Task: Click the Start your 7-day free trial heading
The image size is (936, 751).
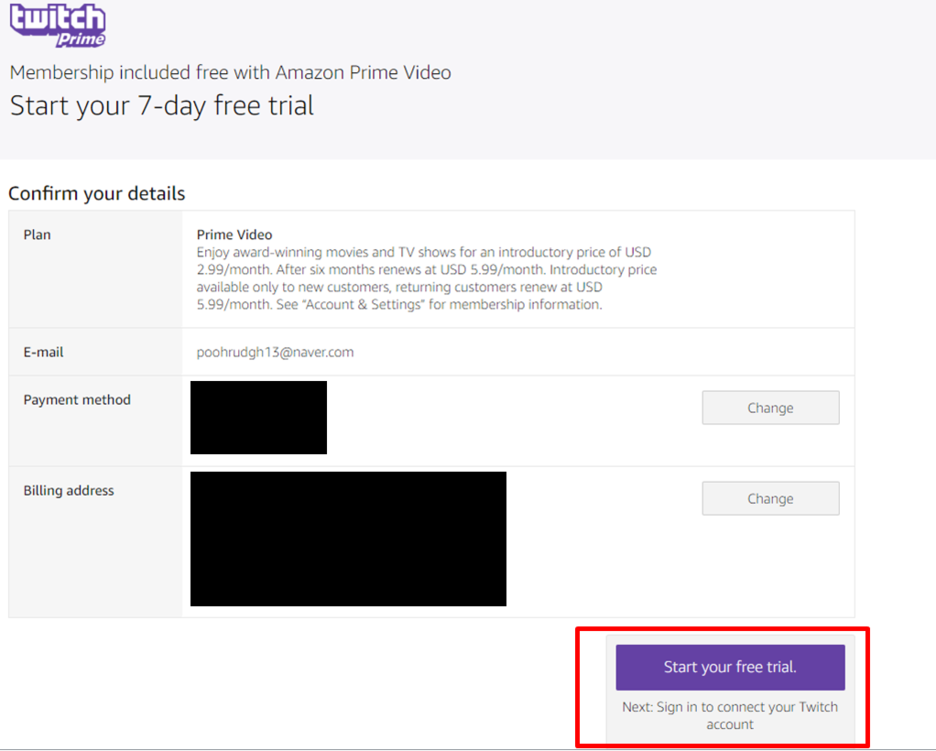Action: (x=162, y=106)
